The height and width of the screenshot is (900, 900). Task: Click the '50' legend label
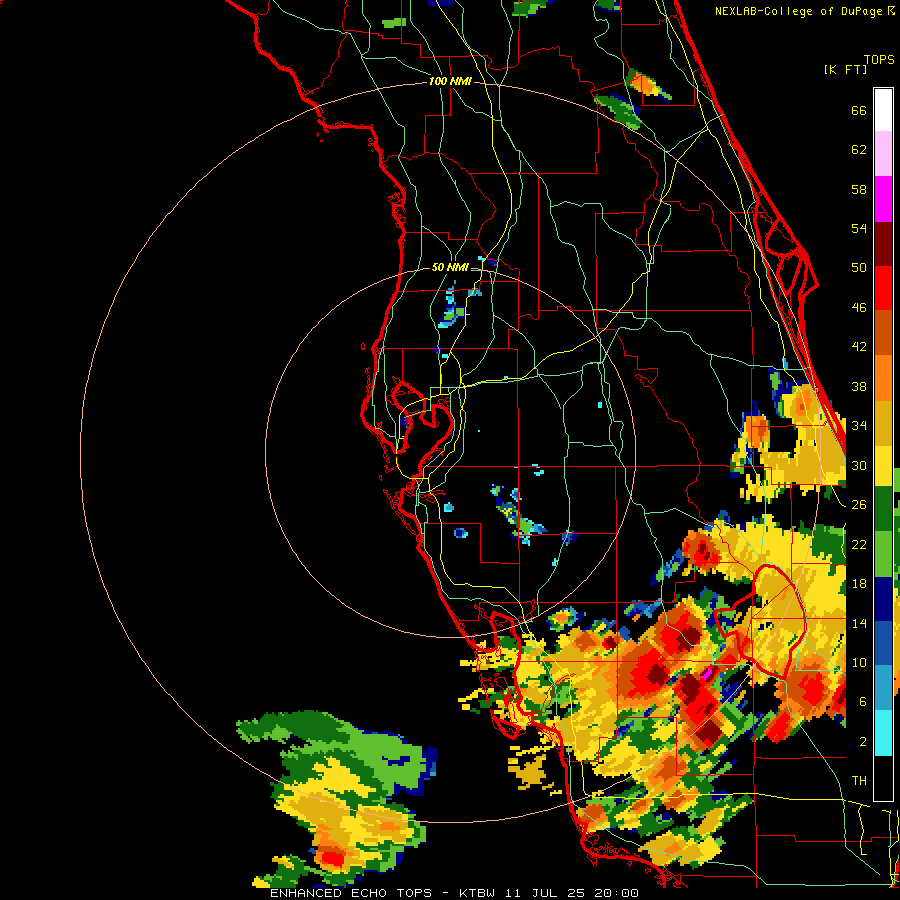click(859, 268)
